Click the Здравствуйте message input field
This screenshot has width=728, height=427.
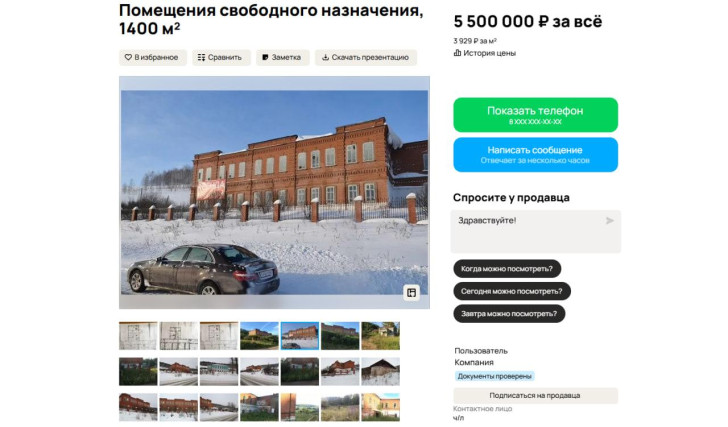(x=535, y=232)
